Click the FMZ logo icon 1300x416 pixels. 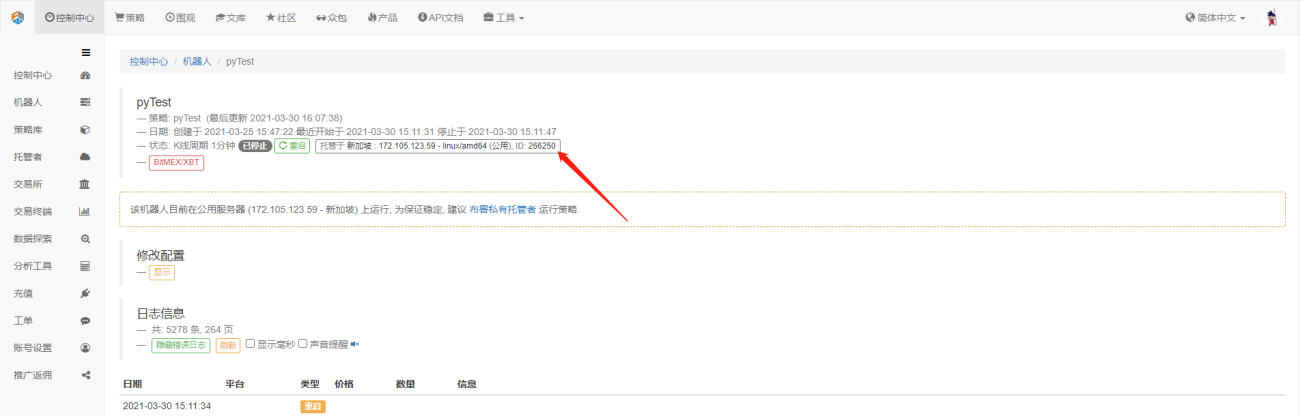[17, 17]
